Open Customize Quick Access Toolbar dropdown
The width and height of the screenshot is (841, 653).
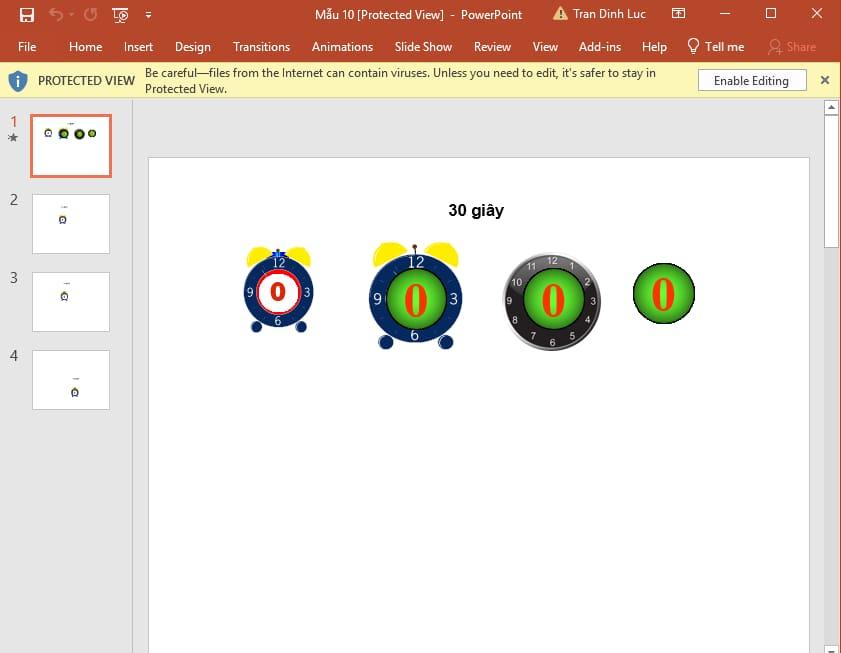147,13
